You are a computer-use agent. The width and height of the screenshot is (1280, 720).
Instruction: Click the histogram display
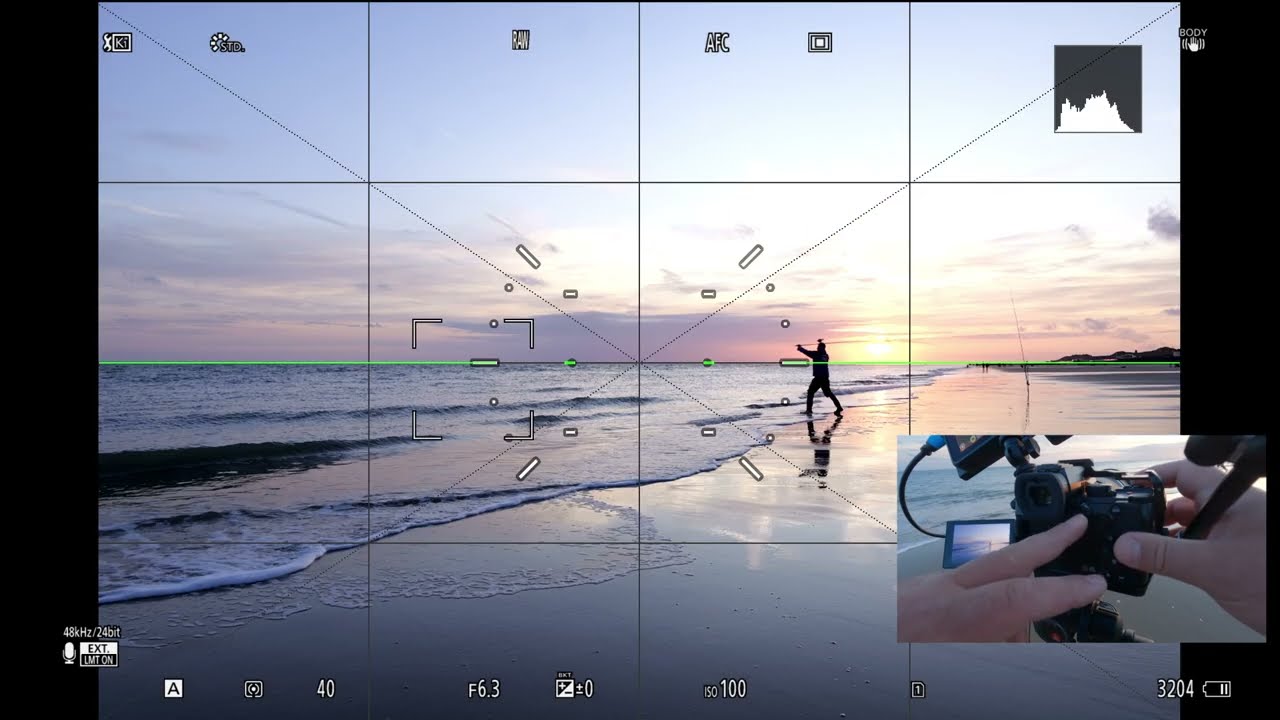pos(1098,89)
